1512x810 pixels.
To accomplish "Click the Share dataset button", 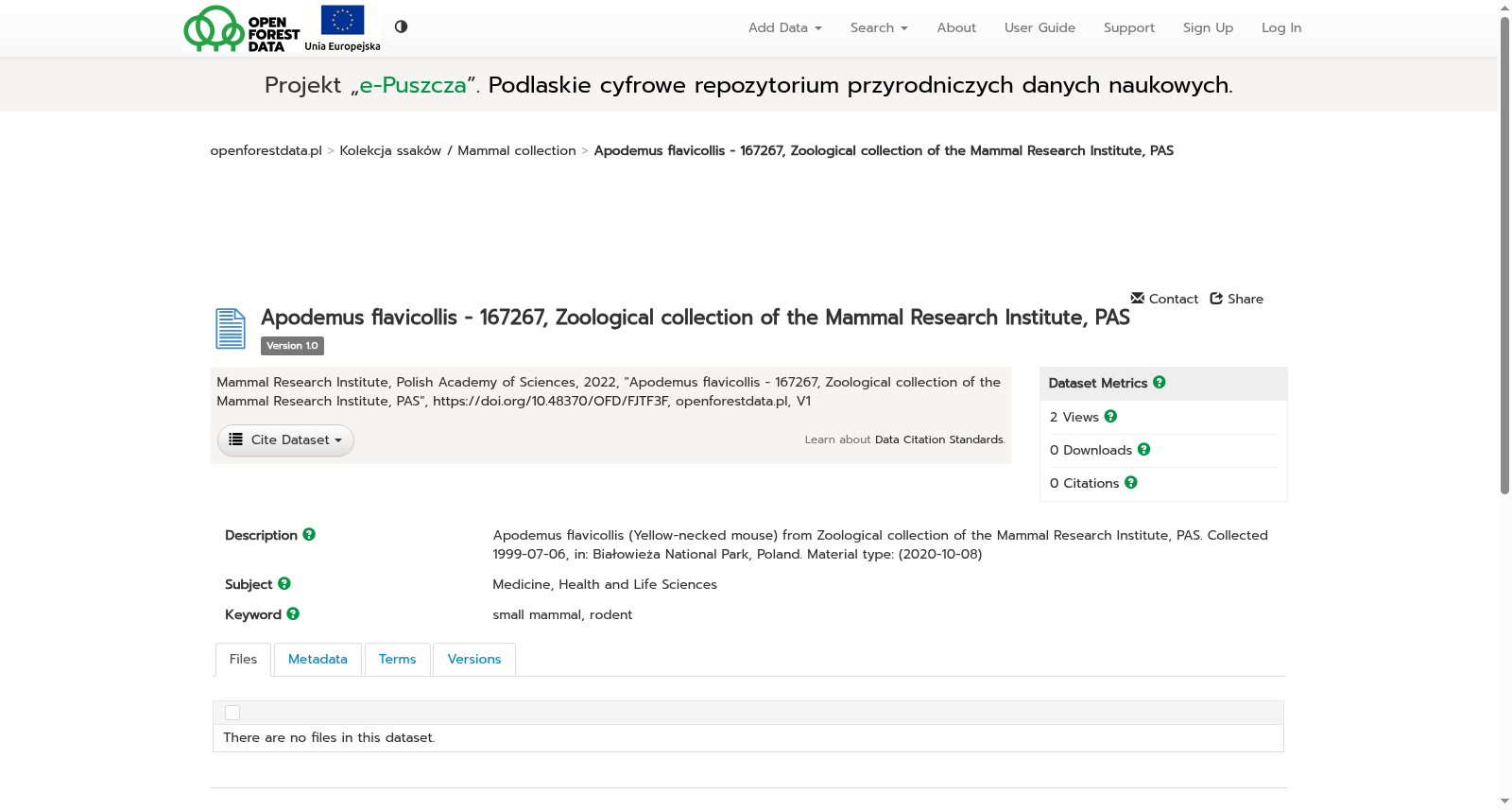I will [1236, 299].
